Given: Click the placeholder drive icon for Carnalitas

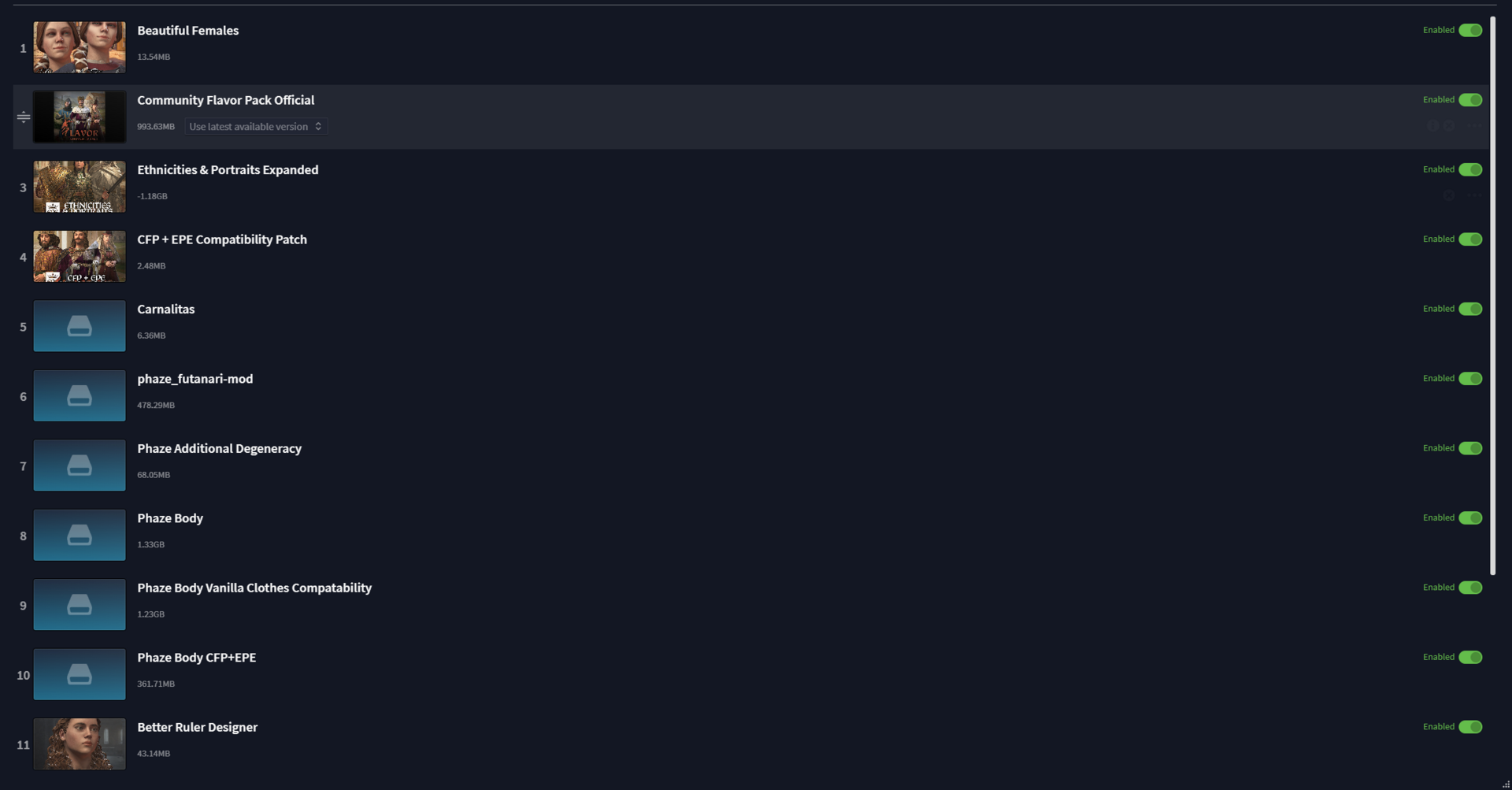Looking at the screenshot, I should tap(80, 326).
